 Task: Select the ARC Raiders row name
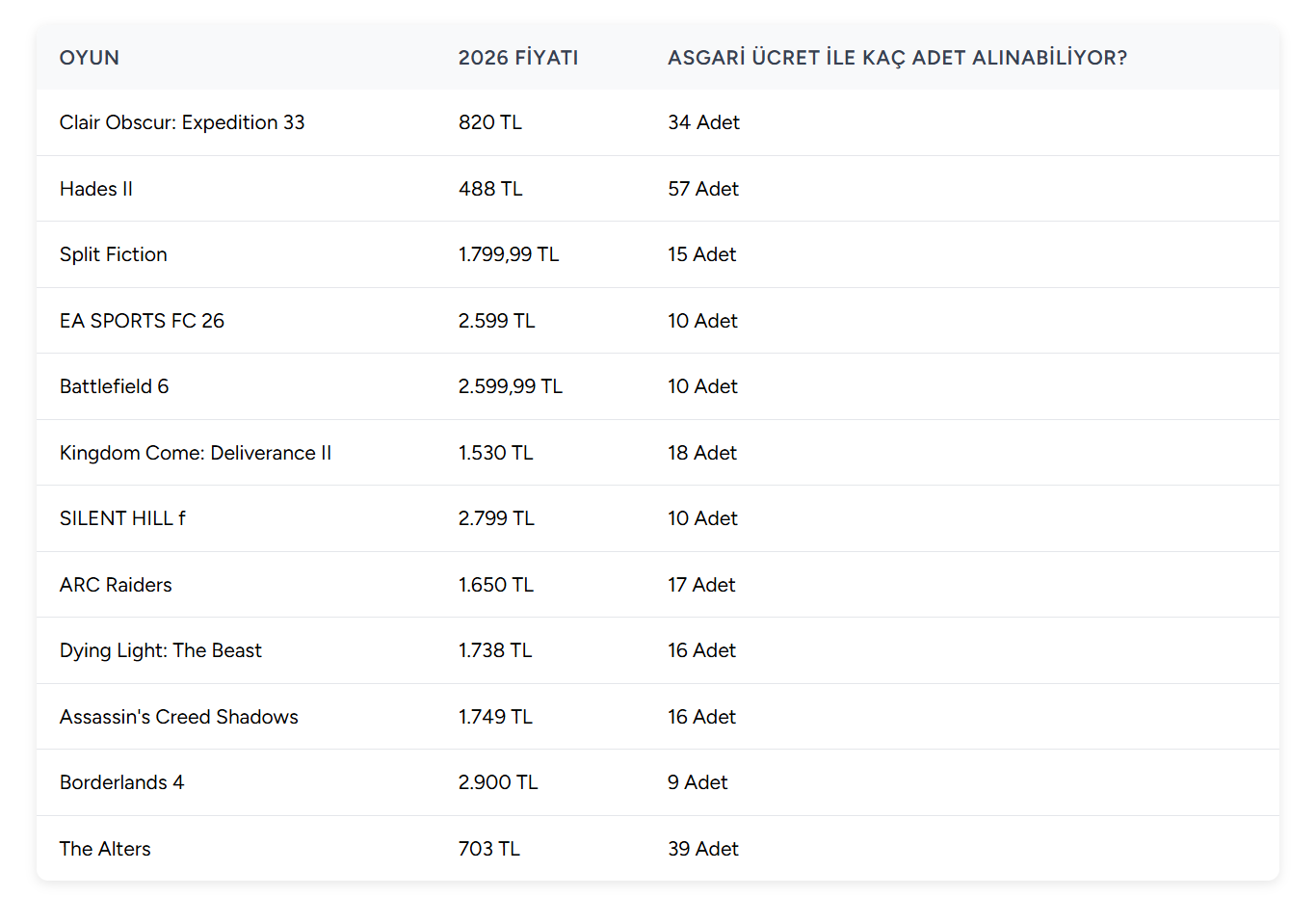click(116, 585)
